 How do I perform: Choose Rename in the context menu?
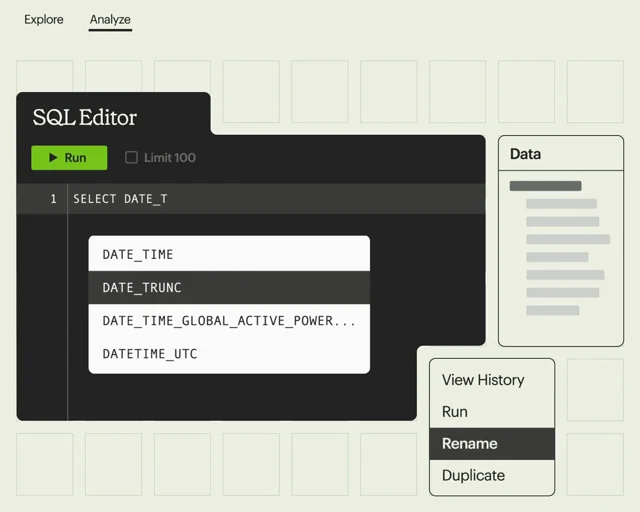click(x=492, y=444)
